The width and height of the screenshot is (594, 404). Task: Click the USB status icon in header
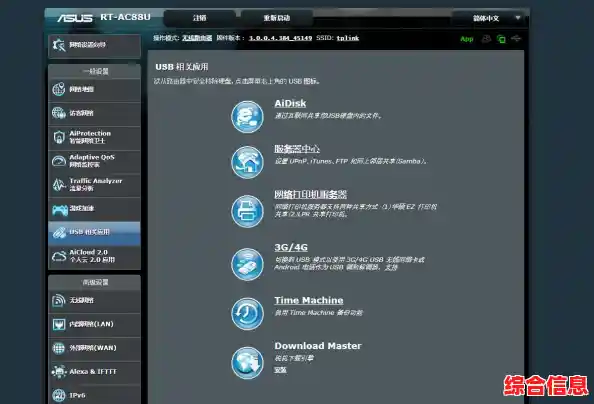click(x=516, y=38)
